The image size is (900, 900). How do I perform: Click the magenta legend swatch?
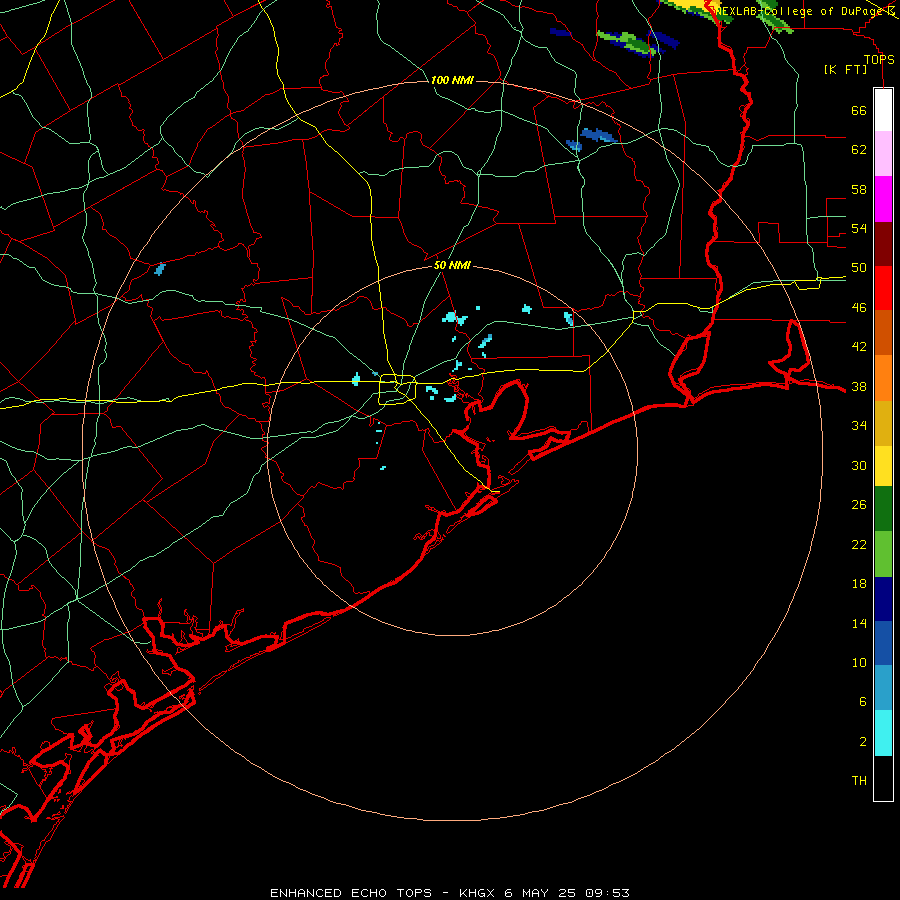point(883,199)
